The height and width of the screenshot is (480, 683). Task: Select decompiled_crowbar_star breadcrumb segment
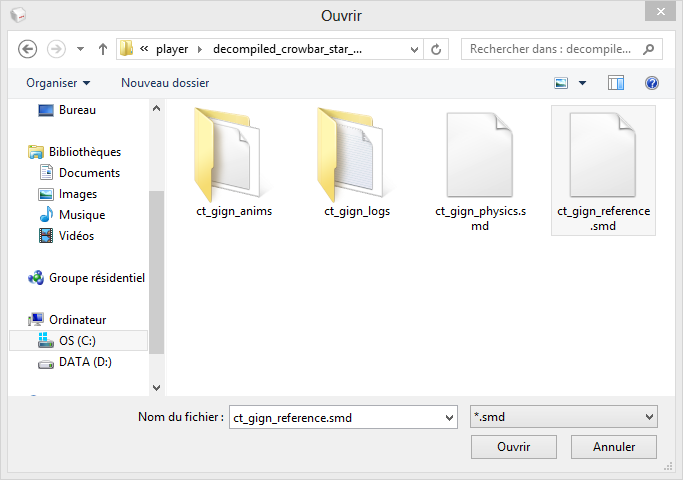pos(287,49)
